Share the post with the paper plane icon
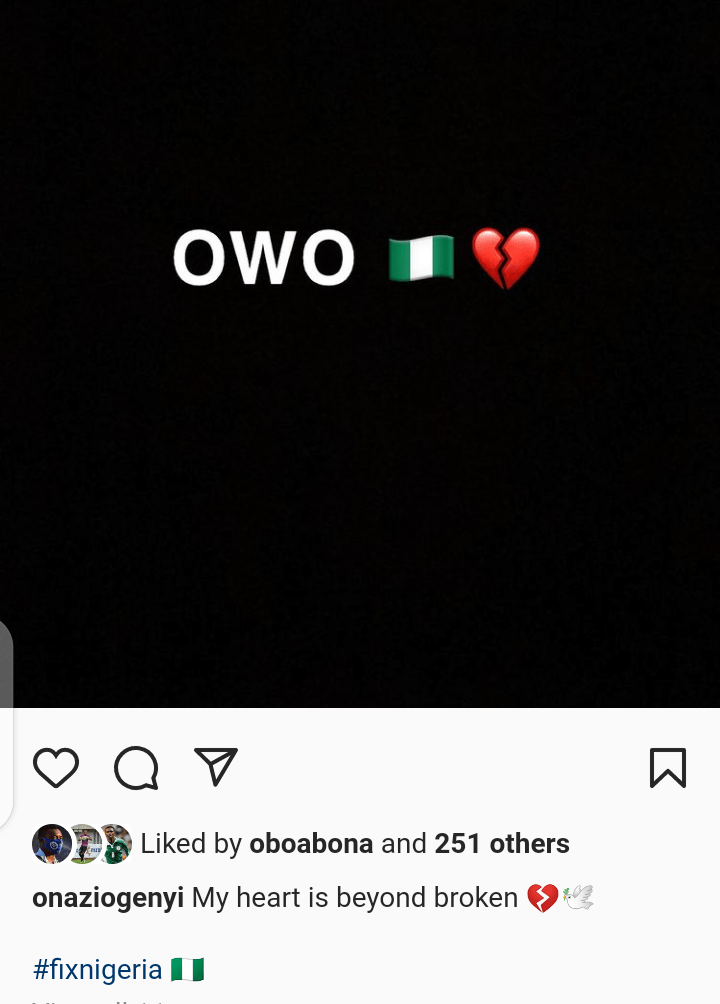The image size is (720, 1004). tap(216, 768)
